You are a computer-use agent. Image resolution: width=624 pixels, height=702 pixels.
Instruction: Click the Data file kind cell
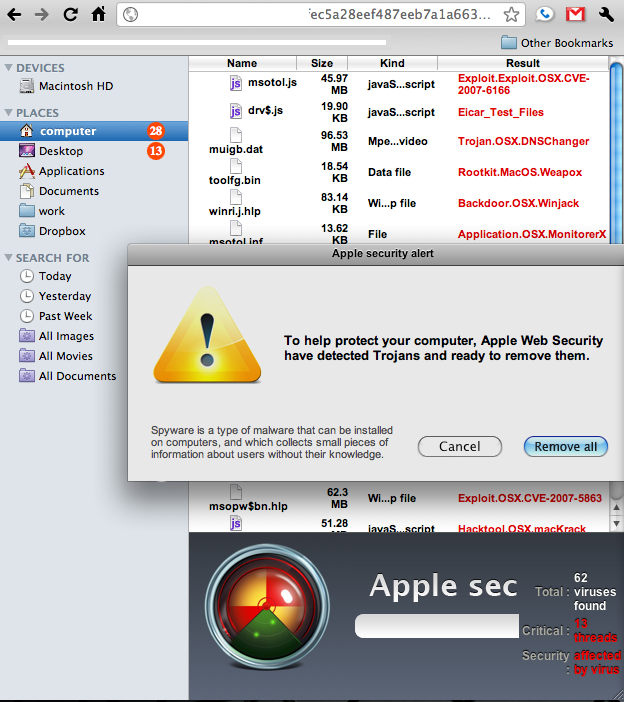[x=389, y=172]
